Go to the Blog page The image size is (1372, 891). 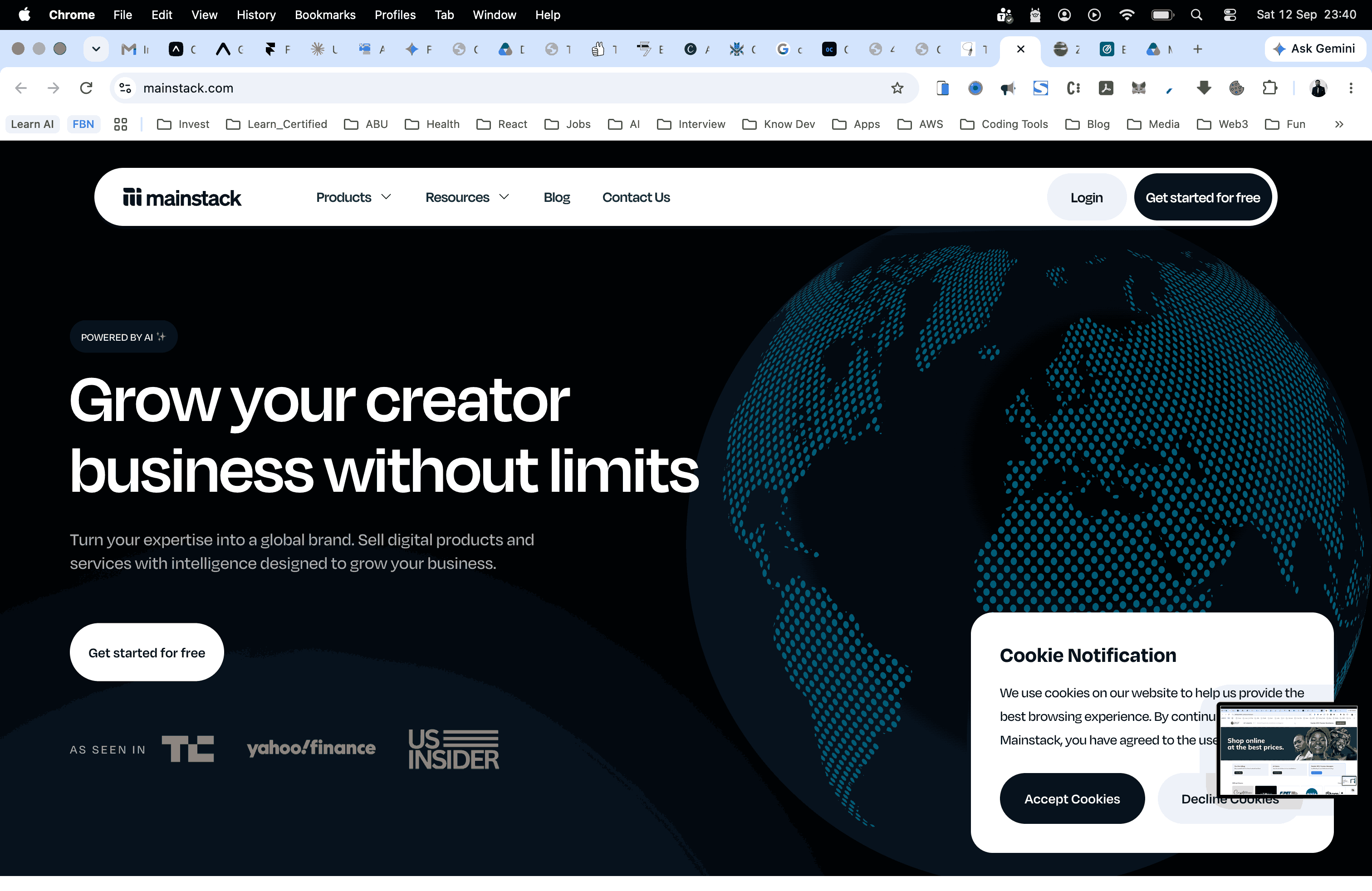(x=556, y=197)
